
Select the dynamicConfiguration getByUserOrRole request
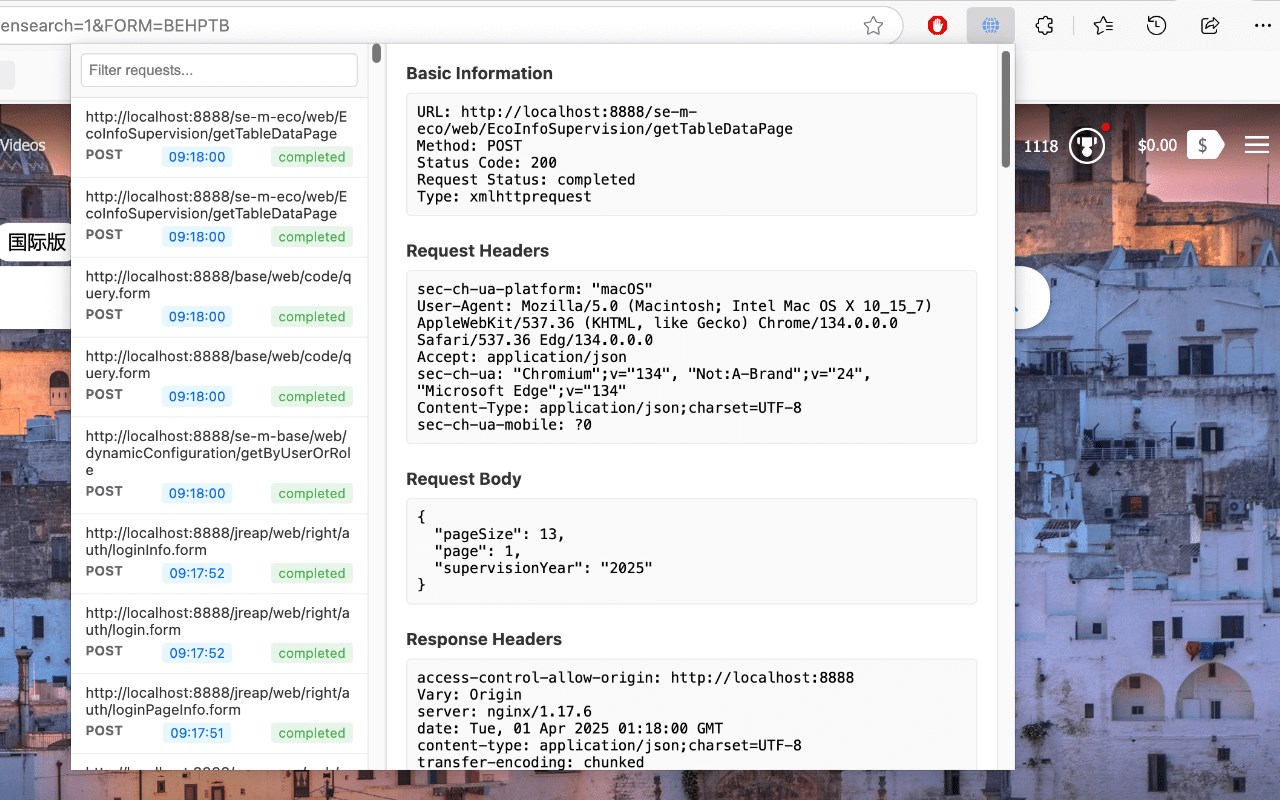[219, 466]
